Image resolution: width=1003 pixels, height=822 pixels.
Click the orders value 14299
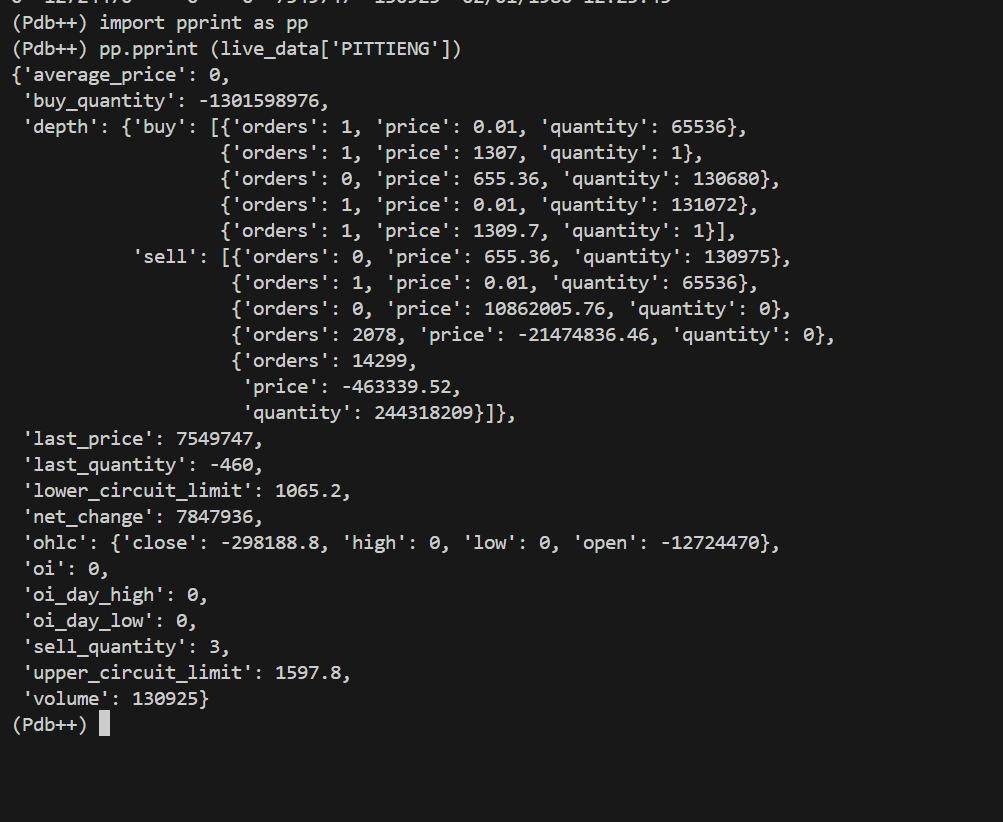point(379,361)
